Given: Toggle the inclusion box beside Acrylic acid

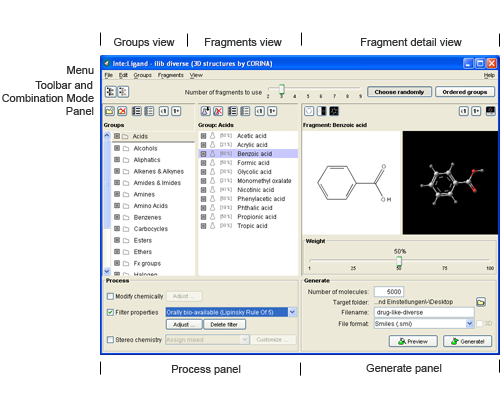Looking at the screenshot, I should [203, 145].
